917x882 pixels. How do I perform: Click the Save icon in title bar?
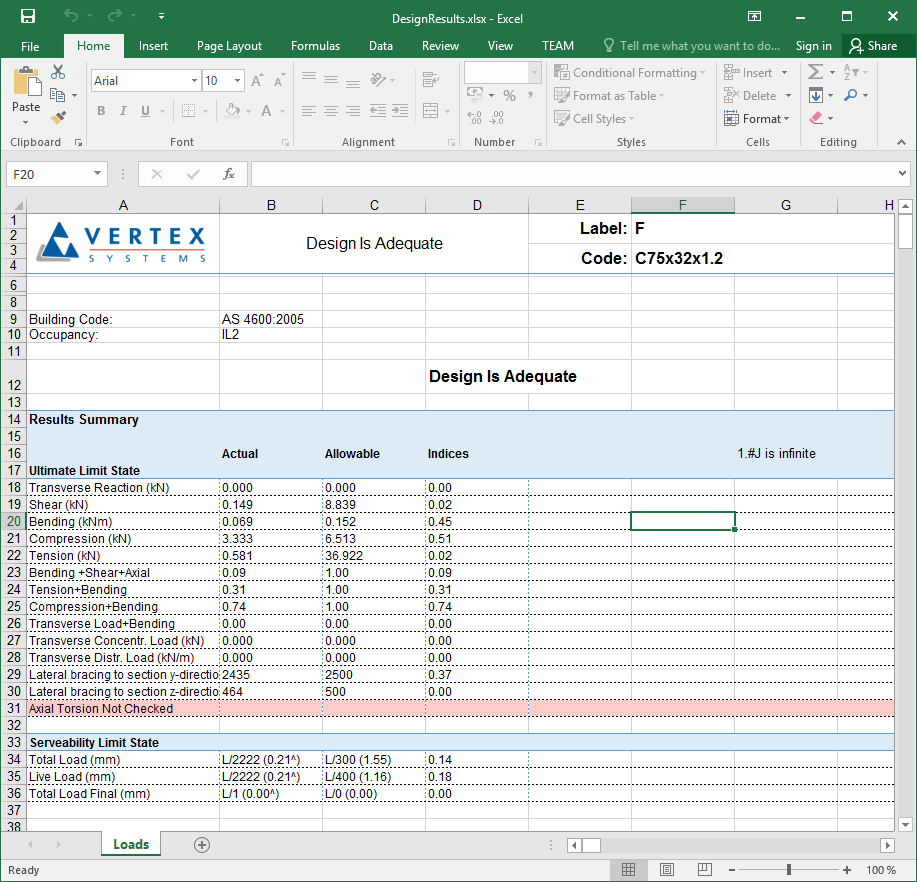[x=27, y=17]
